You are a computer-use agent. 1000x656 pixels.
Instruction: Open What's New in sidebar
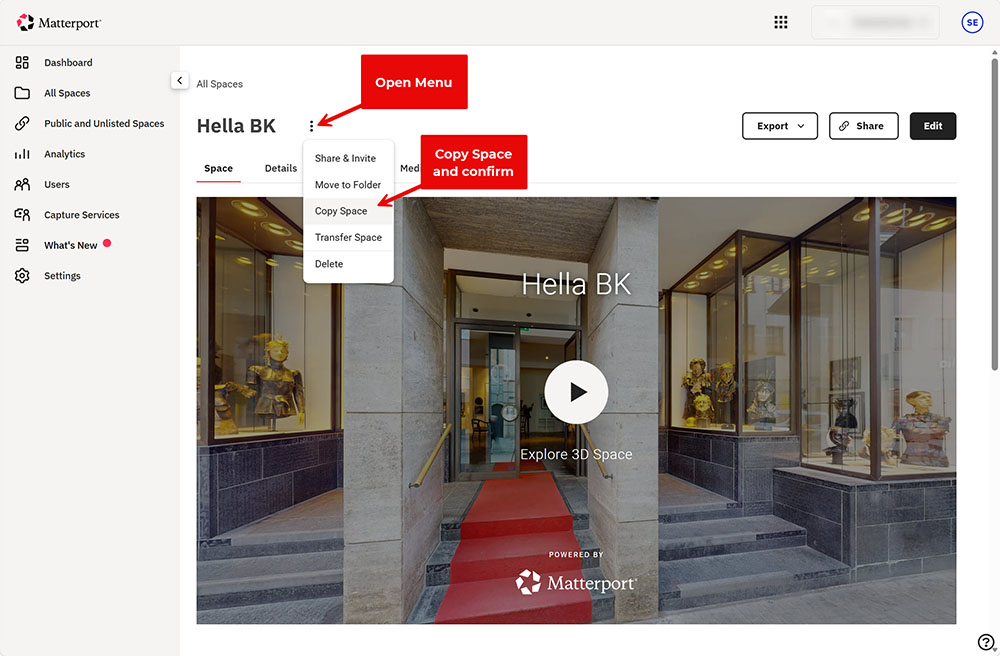tap(71, 245)
